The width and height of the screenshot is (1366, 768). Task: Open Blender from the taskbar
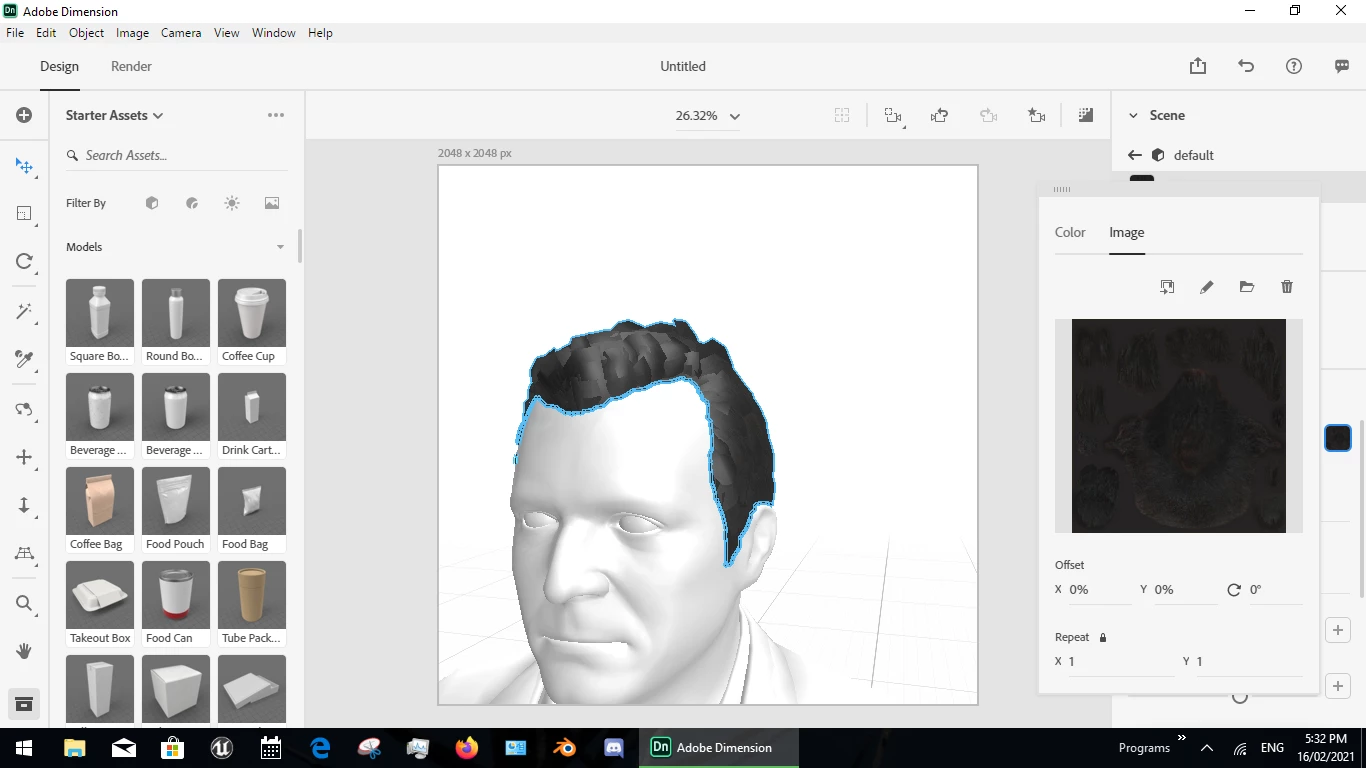point(566,747)
